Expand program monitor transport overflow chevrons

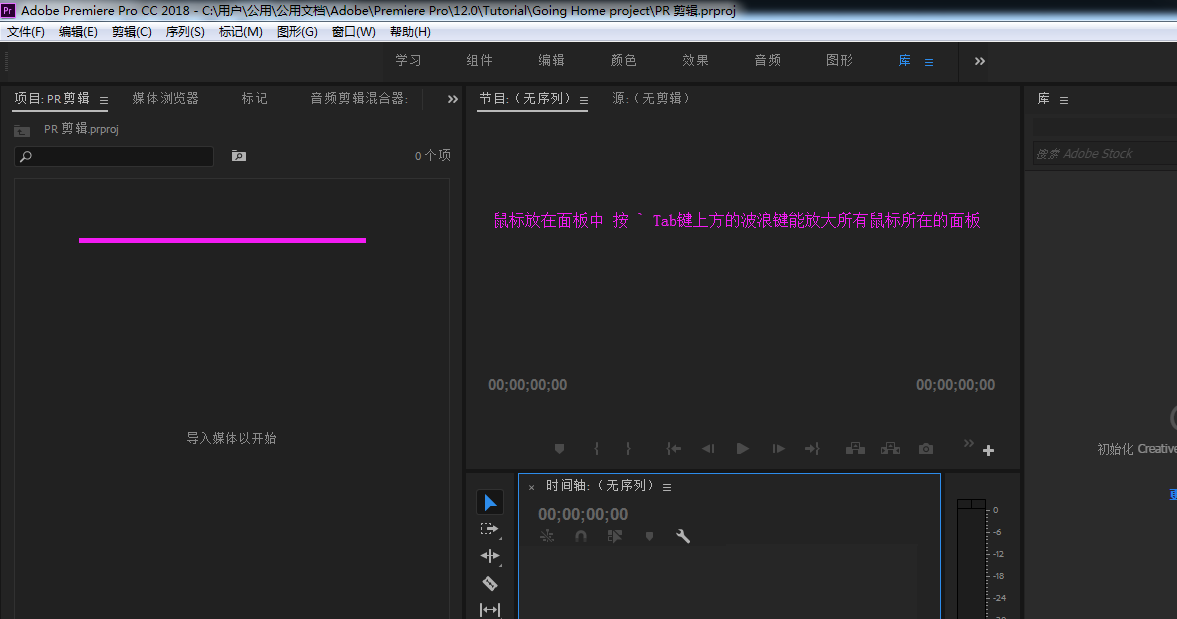[968, 443]
